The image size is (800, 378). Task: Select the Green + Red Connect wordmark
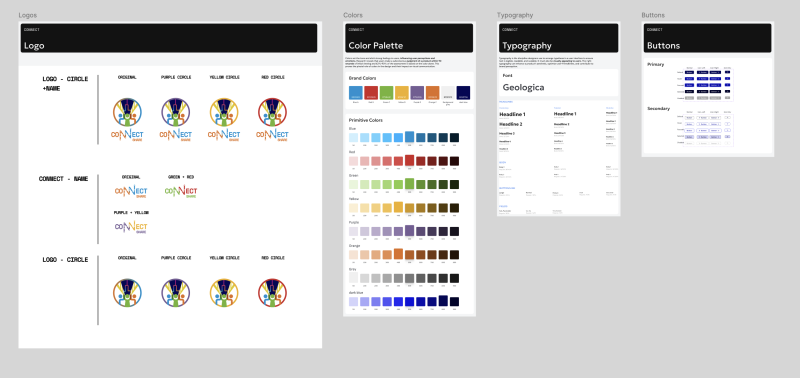tap(181, 192)
